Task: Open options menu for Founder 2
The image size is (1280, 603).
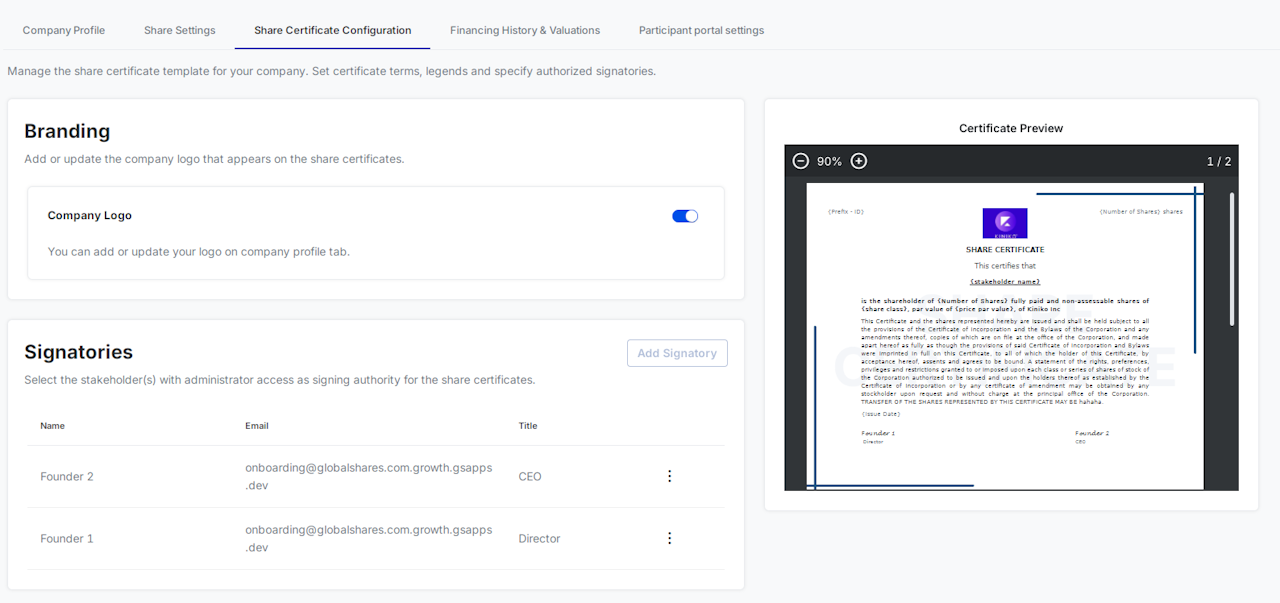Action: coord(670,476)
